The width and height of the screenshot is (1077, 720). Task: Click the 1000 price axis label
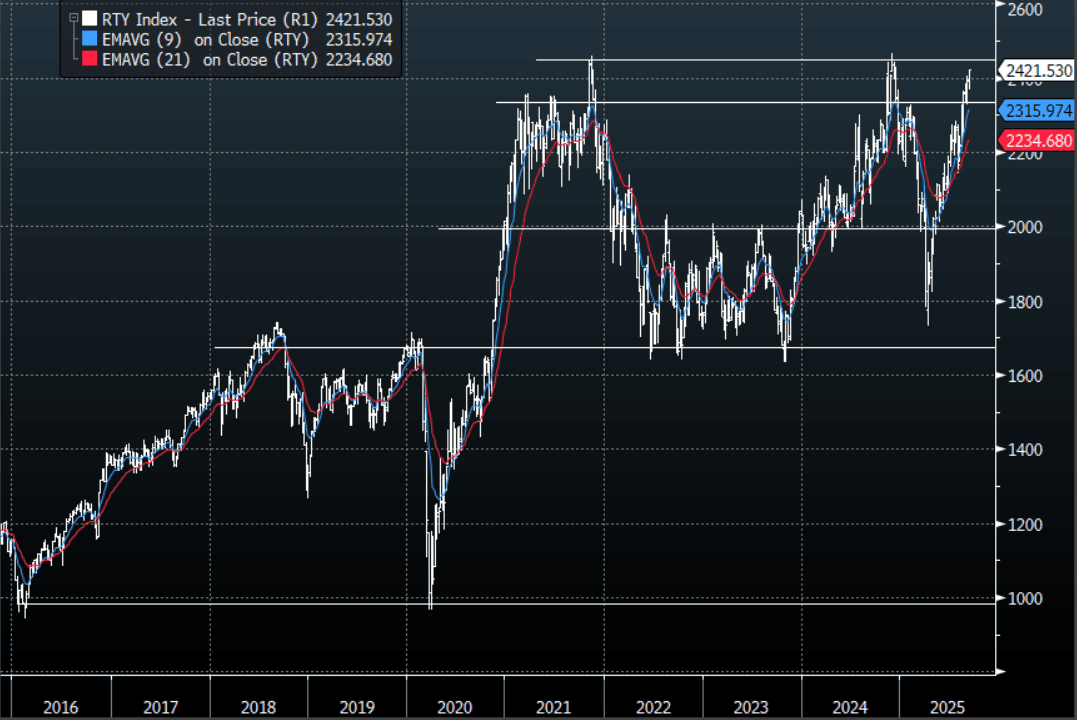pos(1025,598)
